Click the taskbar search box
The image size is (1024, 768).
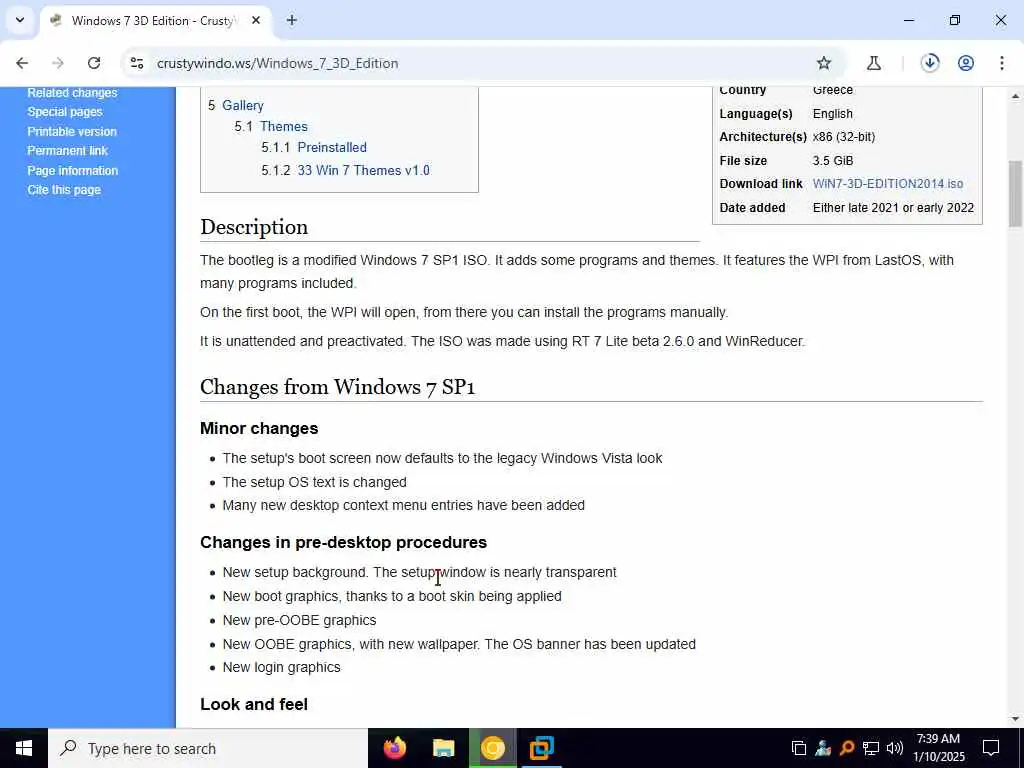tap(208, 748)
